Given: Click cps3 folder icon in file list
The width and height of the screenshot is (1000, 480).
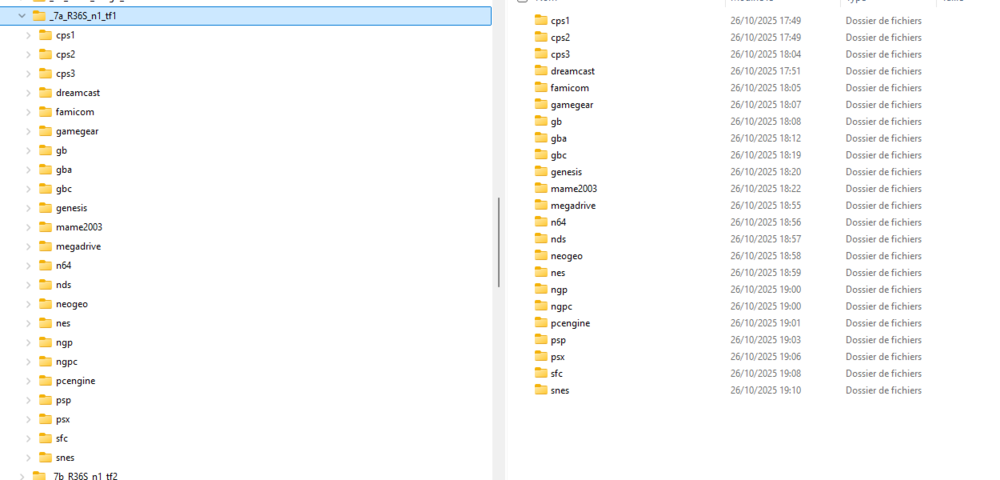Looking at the screenshot, I should (541, 54).
